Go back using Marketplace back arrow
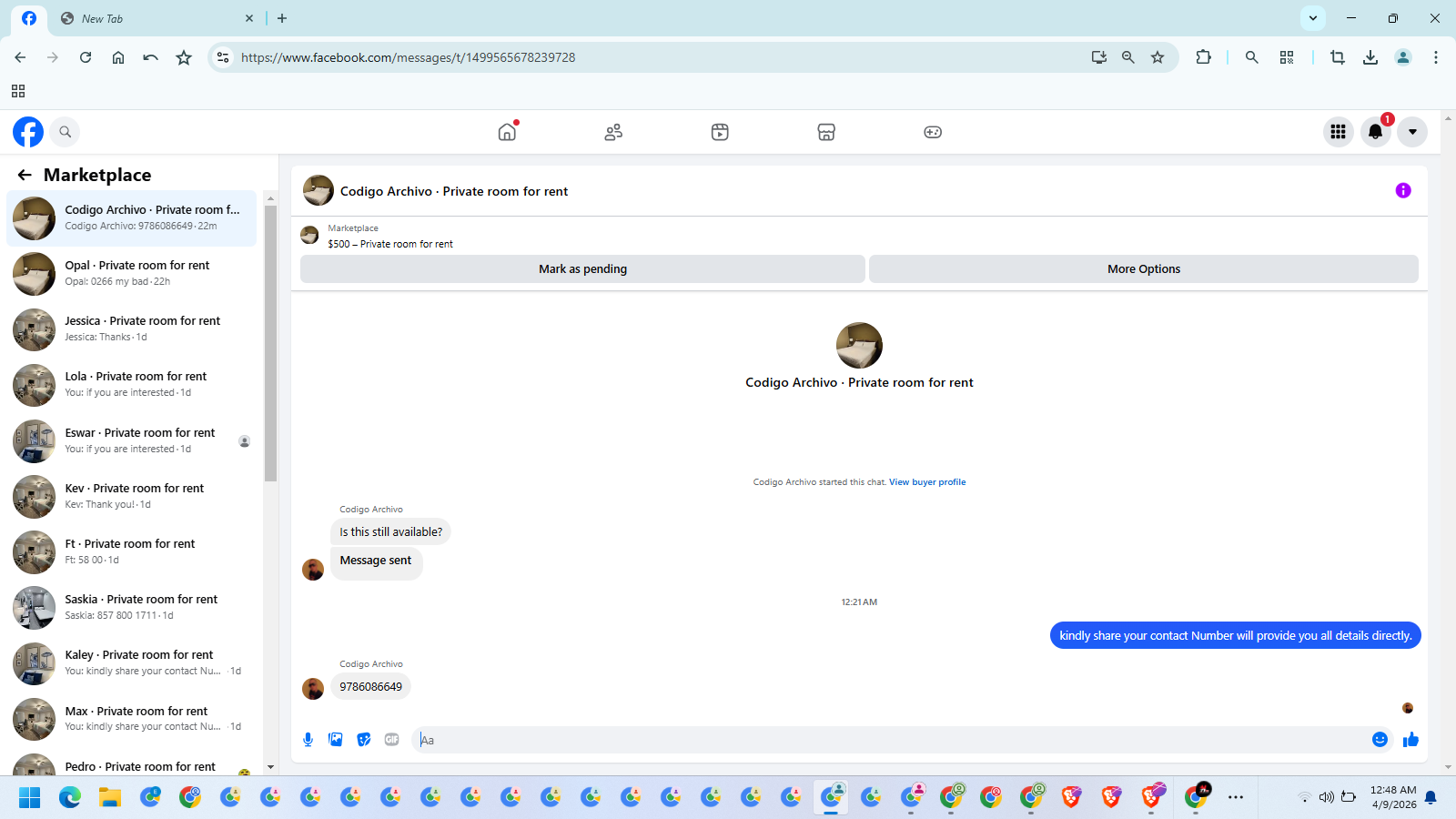The height and width of the screenshot is (819, 1456). point(25,175)
